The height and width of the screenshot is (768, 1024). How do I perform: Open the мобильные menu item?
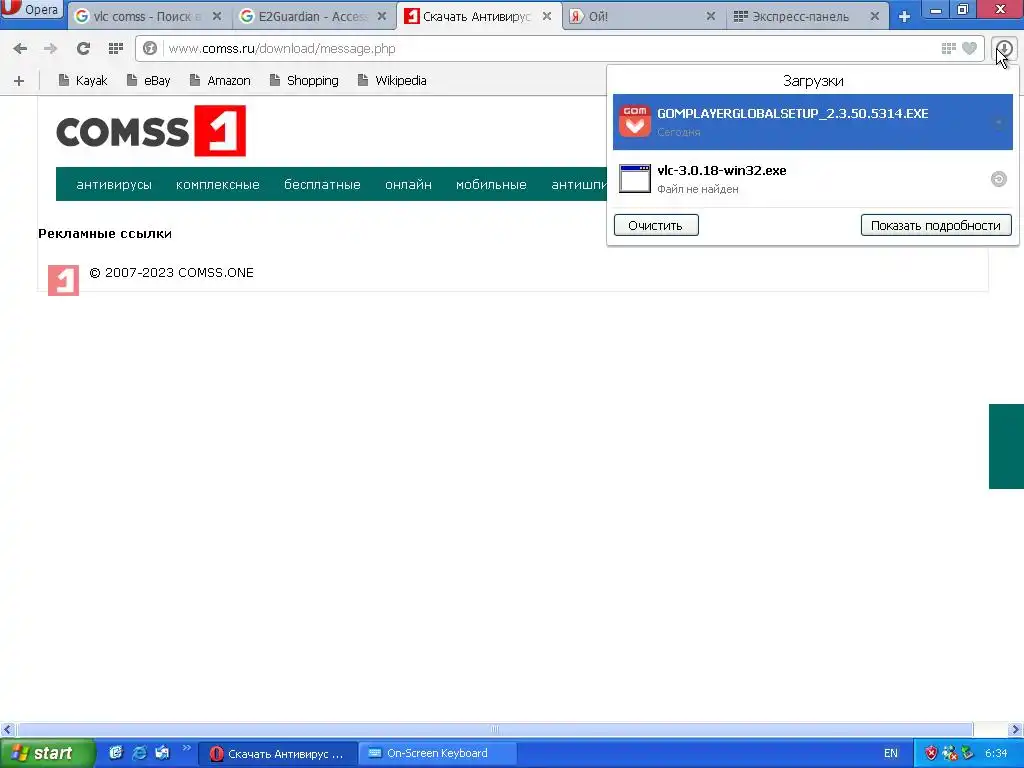click(x=491, y=185)
